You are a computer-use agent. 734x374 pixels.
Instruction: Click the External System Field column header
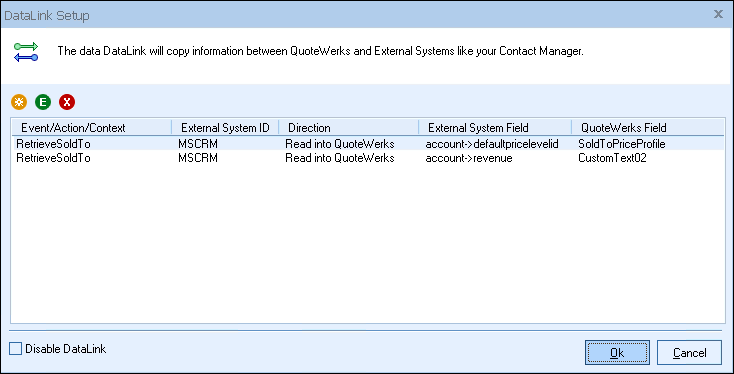(495, 128)
